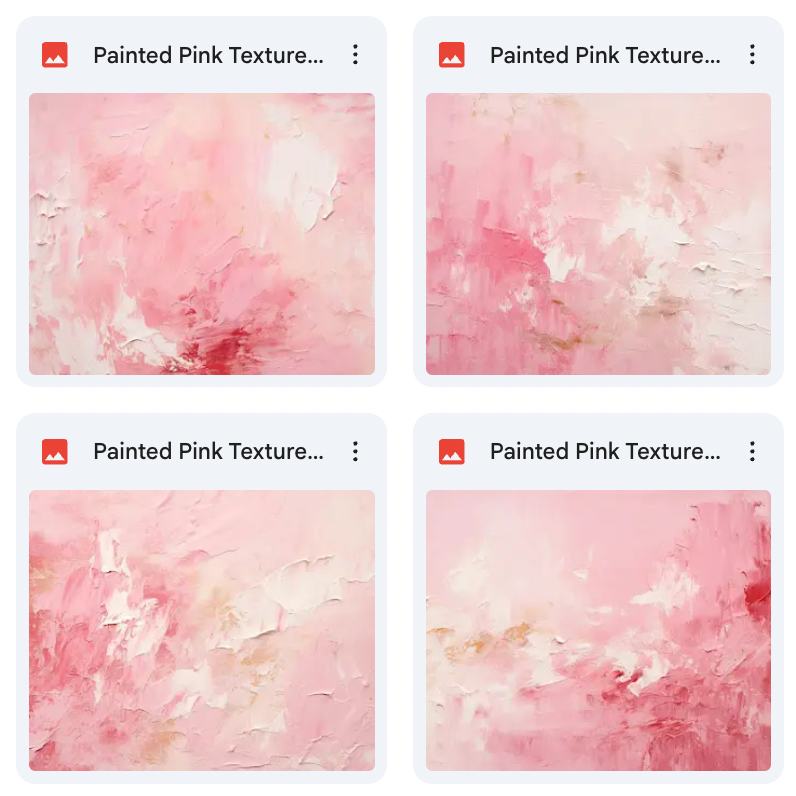The image size is (796, 796).
Task: Select "Painted Pink Texture..." title on bottom-left card
Action: point(209,451)
